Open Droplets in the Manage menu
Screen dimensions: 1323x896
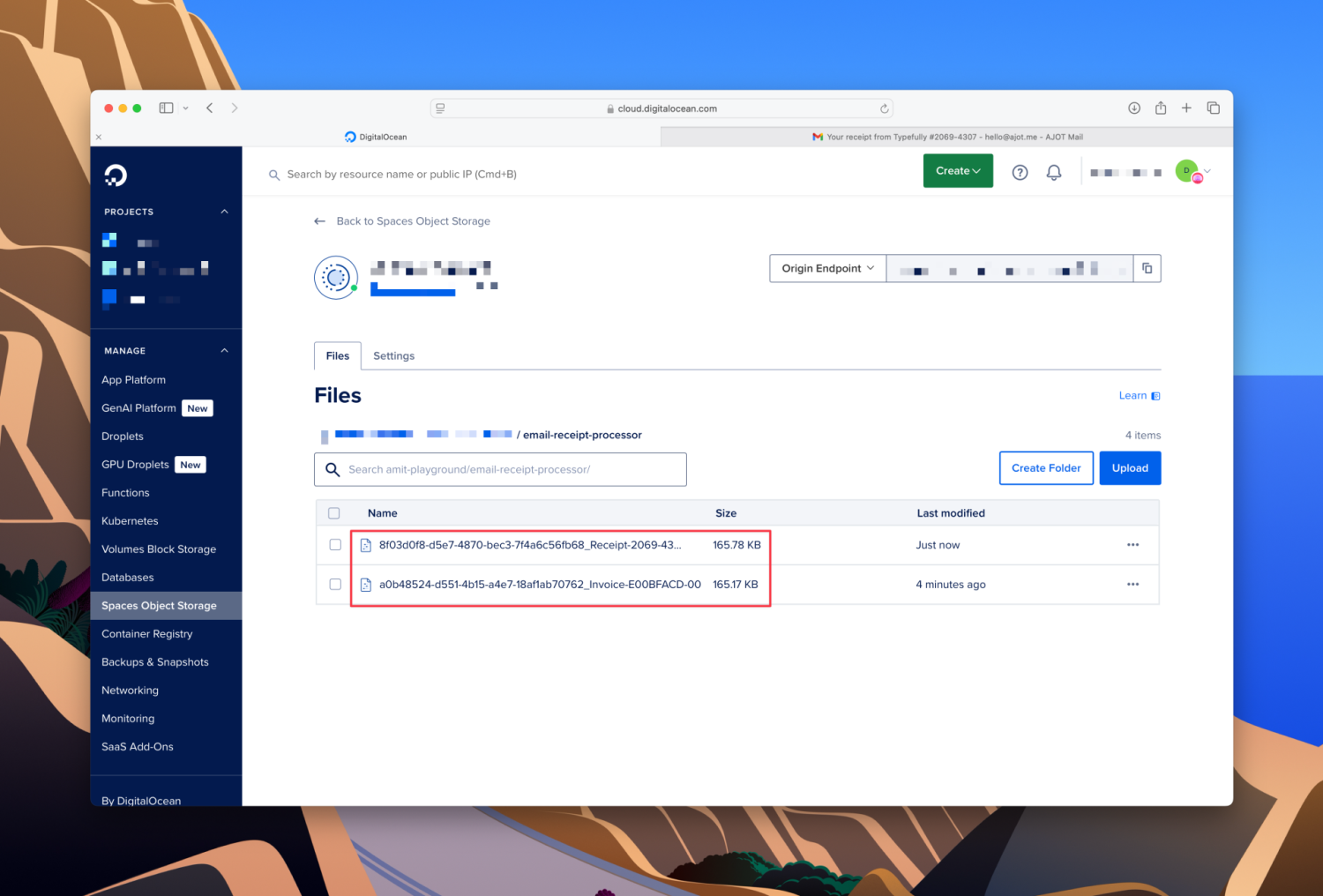pyautogui.click(x=123, y=437)
